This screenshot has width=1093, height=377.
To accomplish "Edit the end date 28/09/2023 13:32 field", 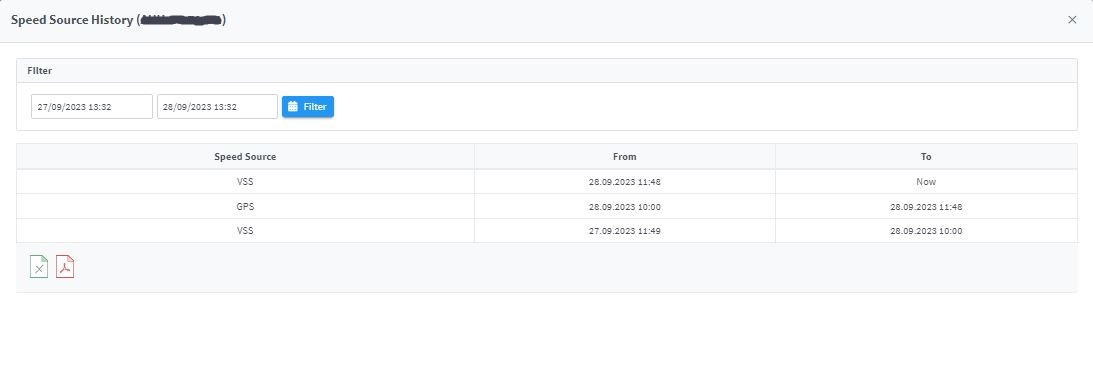I will point(217,107).
